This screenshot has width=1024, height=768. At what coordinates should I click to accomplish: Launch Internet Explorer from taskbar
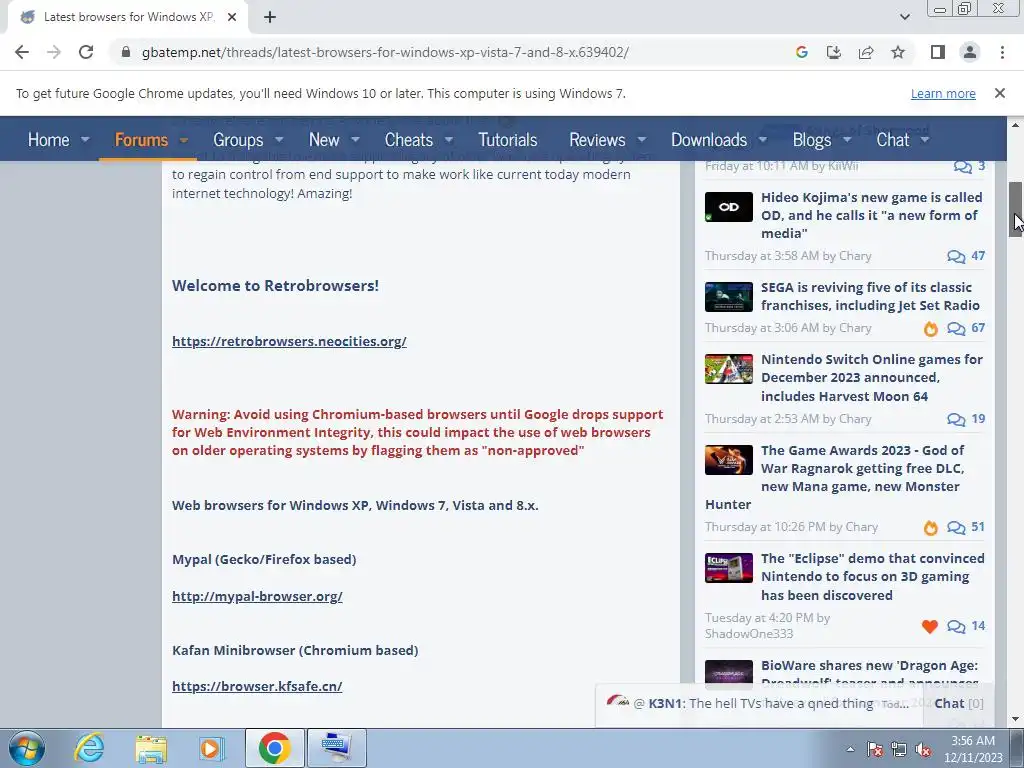pyautogui.click(x=89, y=748)
